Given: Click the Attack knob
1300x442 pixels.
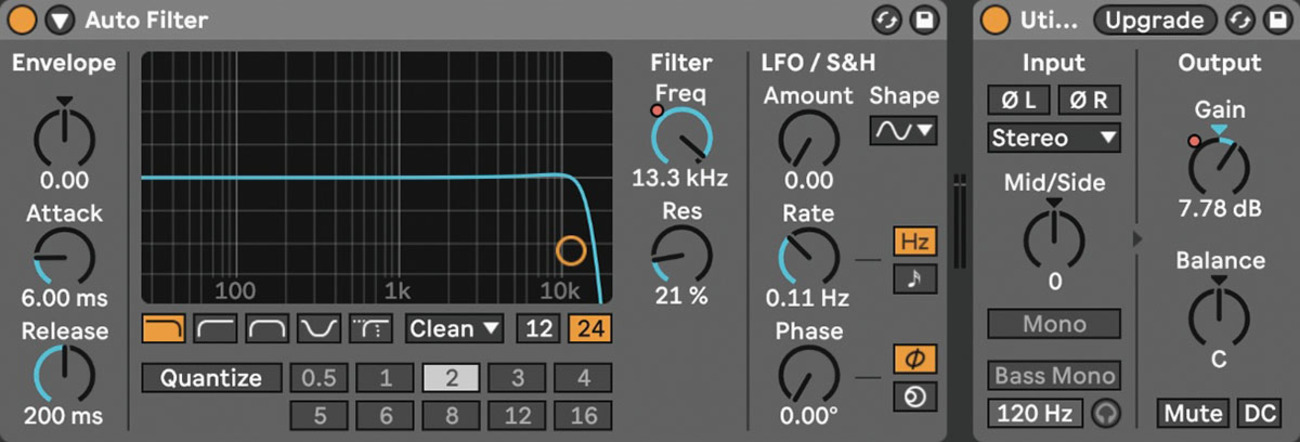Looking at the screenshot, I should click(65, 256).
